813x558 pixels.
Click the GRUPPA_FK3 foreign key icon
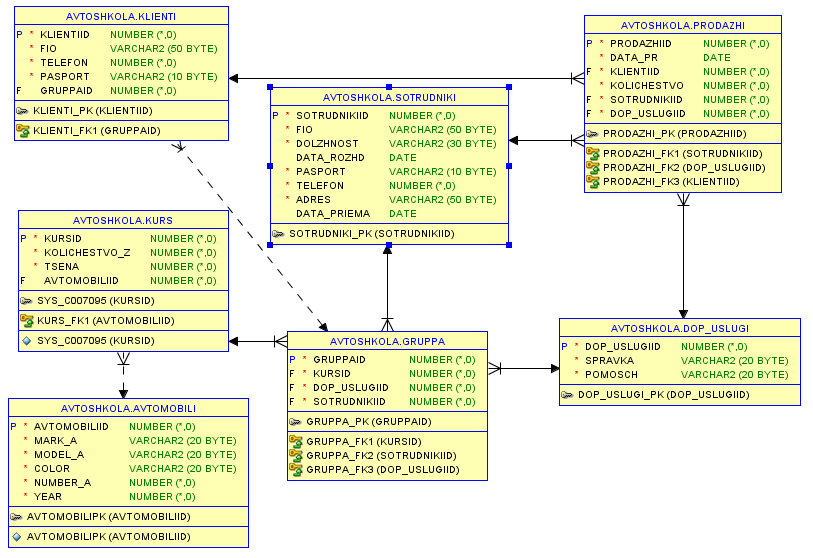[296, 469]
